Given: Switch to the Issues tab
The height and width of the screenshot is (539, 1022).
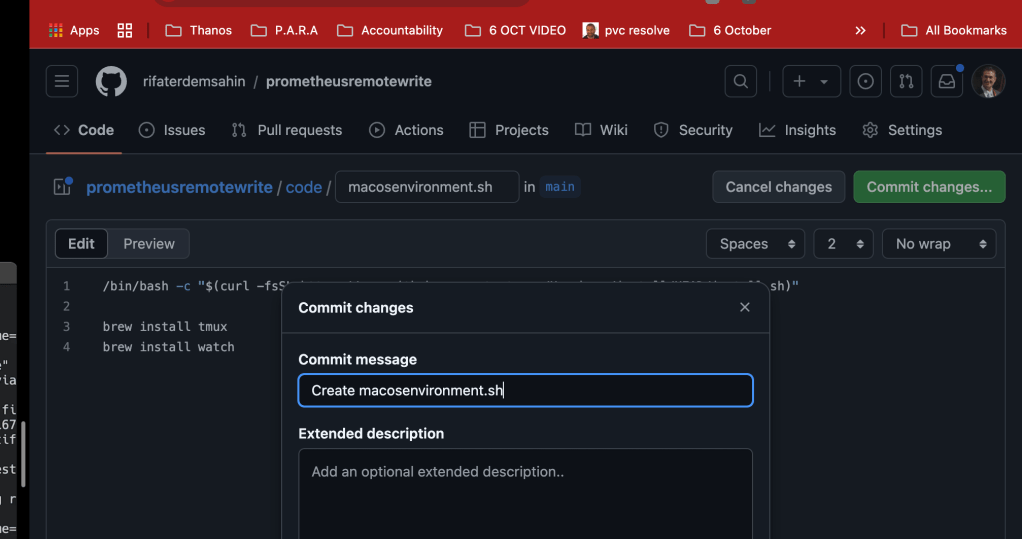Looking at the screenshot, I should [x=172, y=130].
